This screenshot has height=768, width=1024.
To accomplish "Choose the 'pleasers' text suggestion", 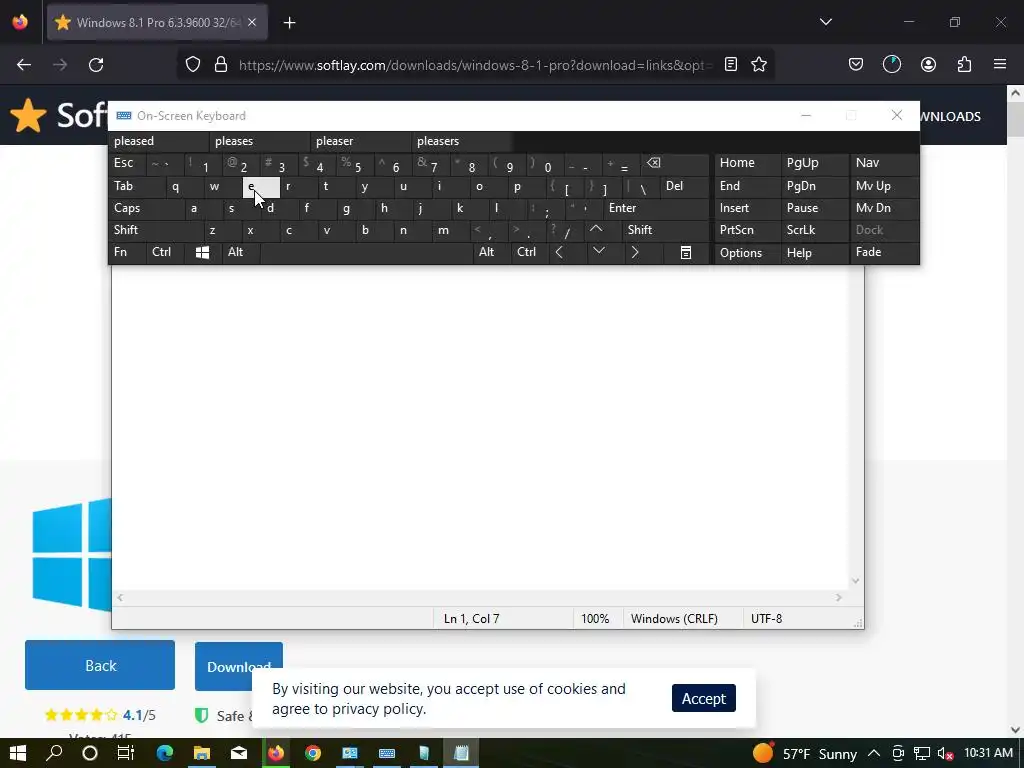I will pos(462,141).
